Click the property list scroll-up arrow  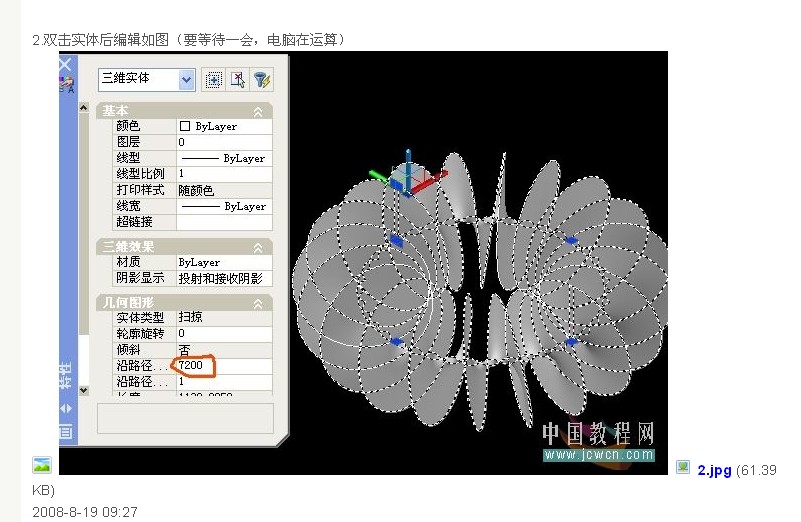84,107
